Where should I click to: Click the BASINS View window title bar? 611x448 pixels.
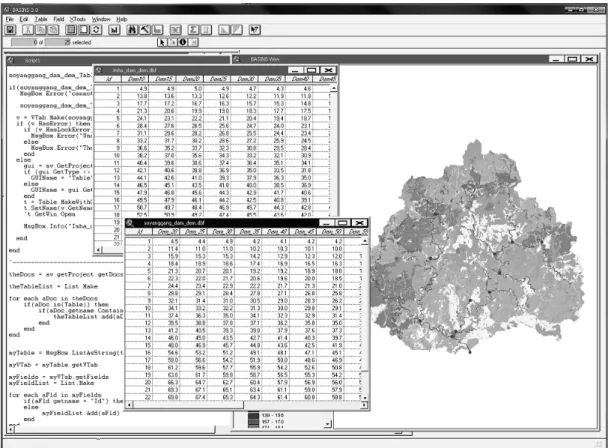point(415,59)
